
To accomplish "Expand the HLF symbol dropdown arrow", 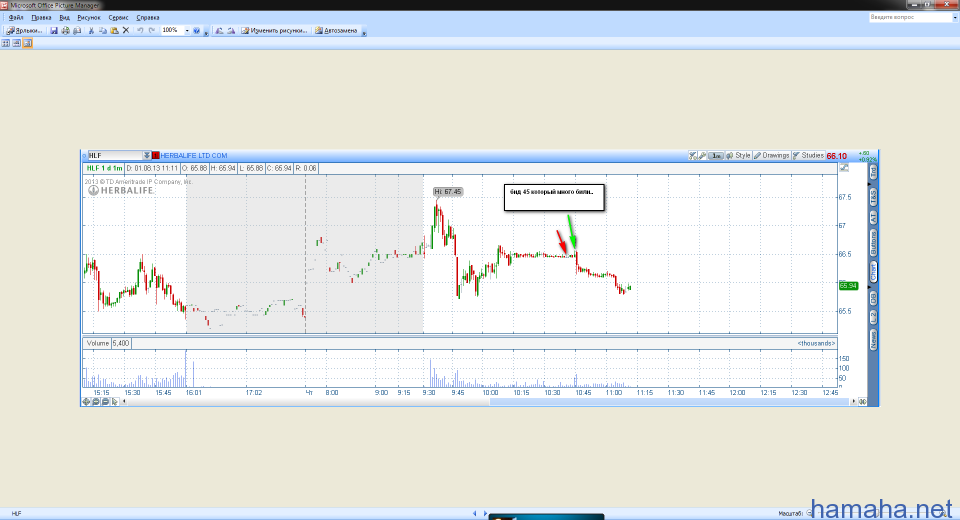I will (147, 156).
